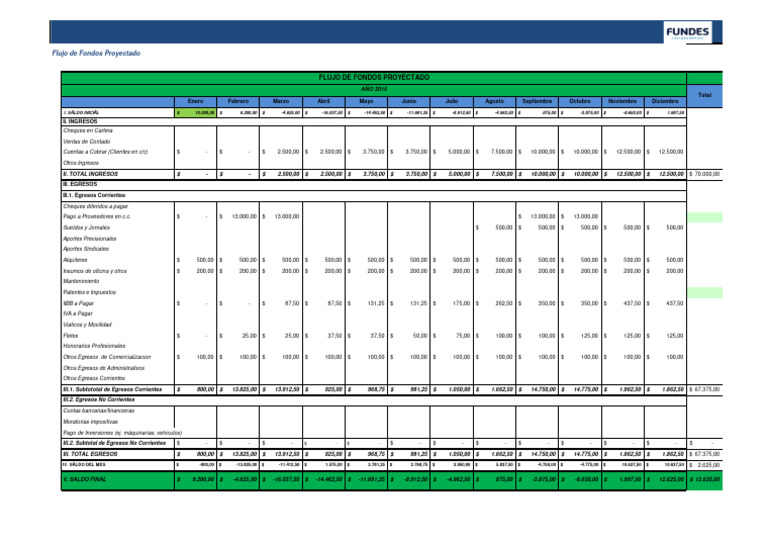Click the 'Ventas de Contado' row label
This screenshot has width=768, height=543.
(x=87, y=142)
